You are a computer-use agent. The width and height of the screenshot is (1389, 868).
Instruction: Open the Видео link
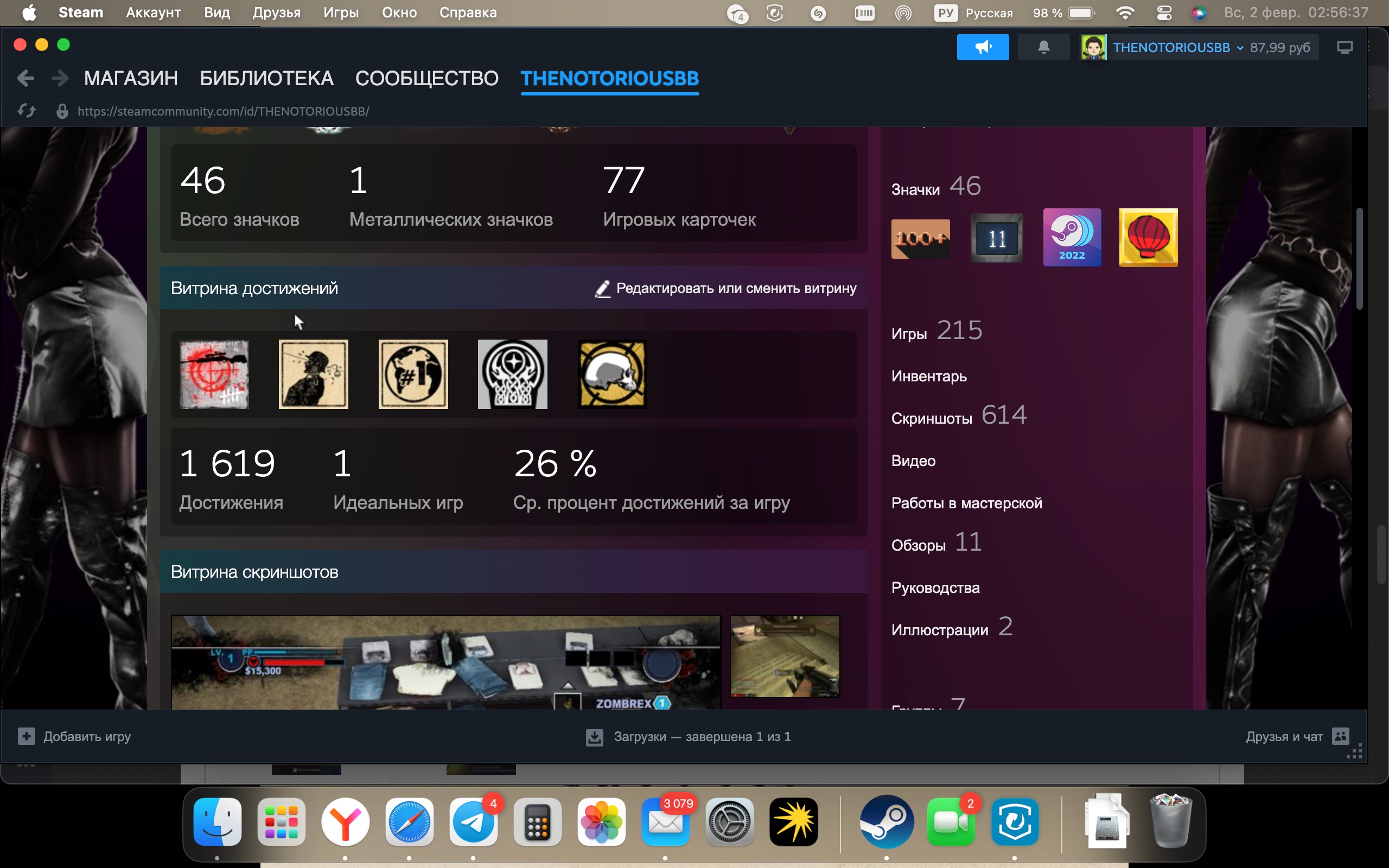tap(913, 461)
